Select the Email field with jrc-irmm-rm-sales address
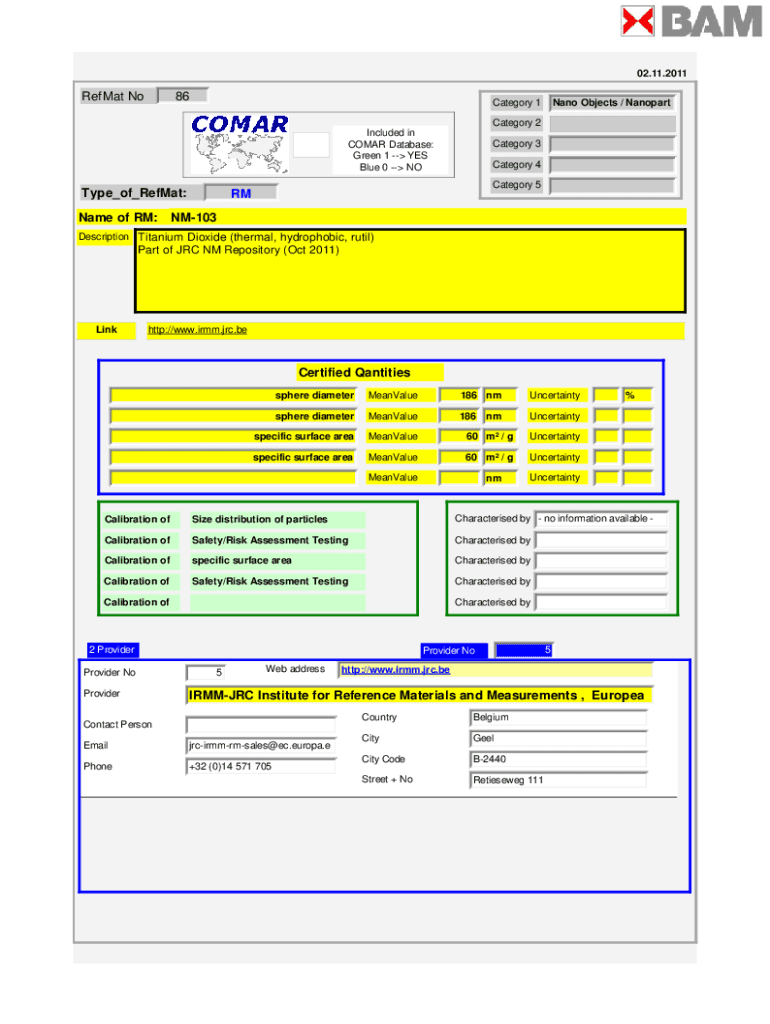770x1024 pixels. [260, 746]
